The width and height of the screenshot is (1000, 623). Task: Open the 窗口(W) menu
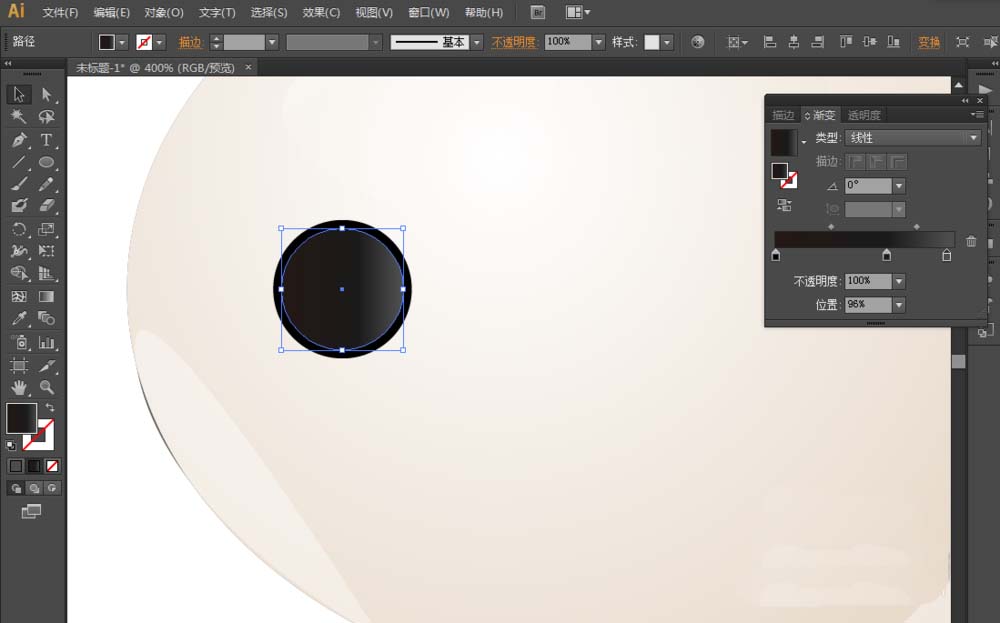tap(429, 13)
